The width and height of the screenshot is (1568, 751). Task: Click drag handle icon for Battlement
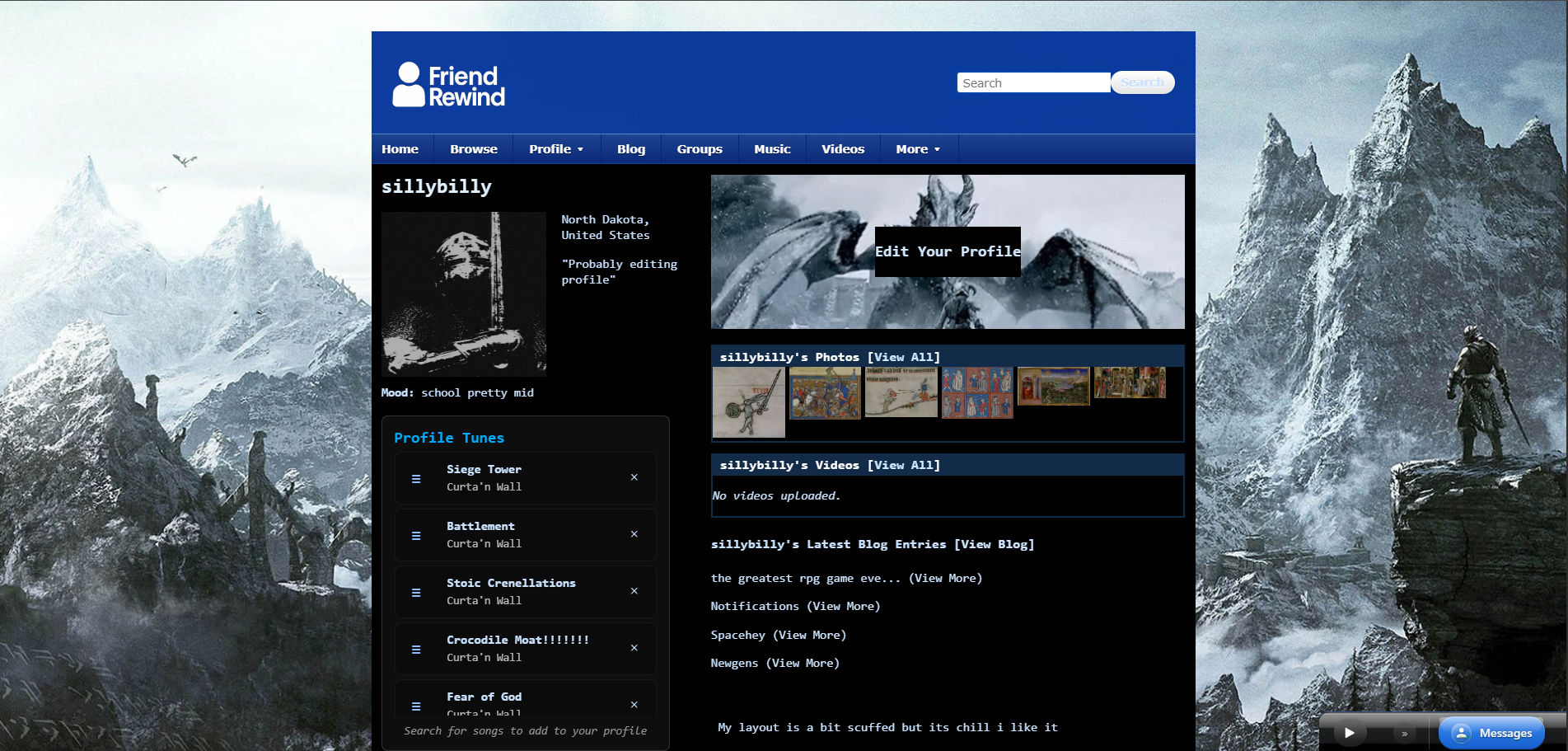(x=416, y=535)
